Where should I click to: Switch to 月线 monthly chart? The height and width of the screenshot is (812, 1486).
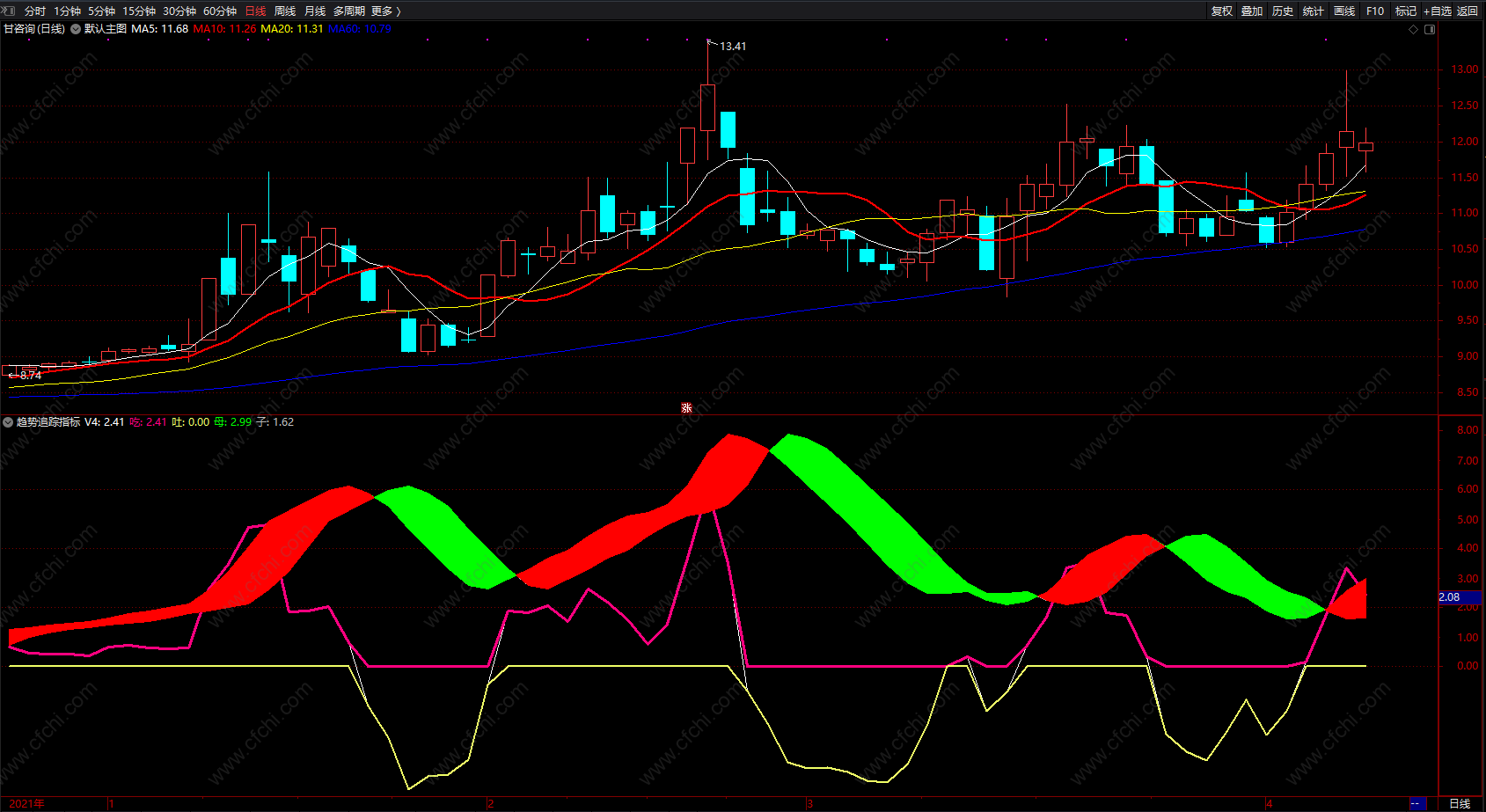[315, 11]
